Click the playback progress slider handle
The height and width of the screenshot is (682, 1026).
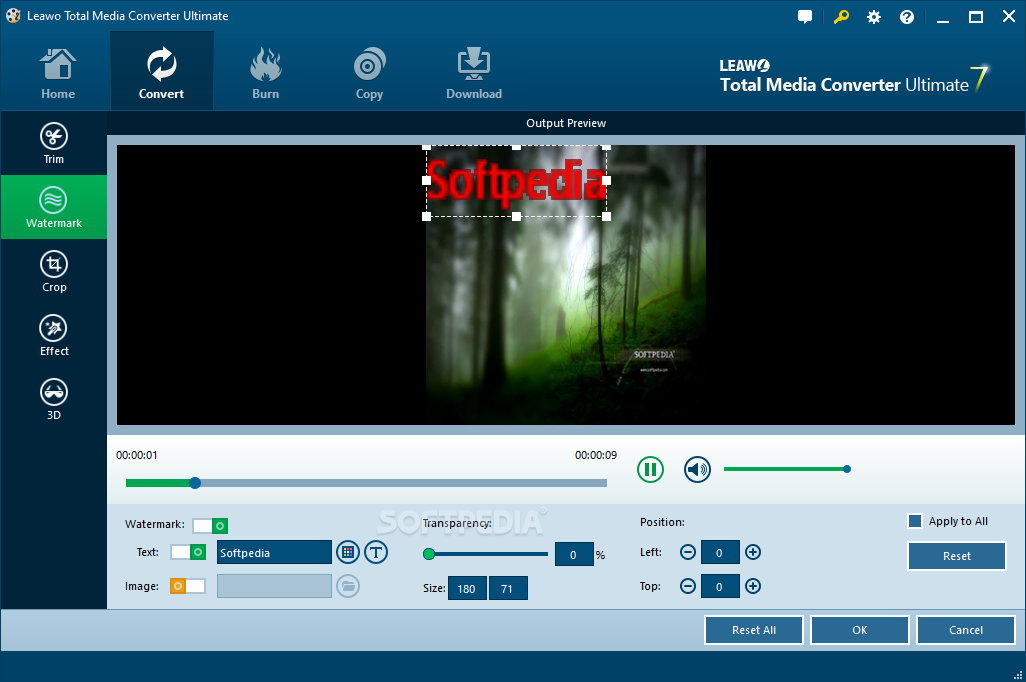point(195,483)
